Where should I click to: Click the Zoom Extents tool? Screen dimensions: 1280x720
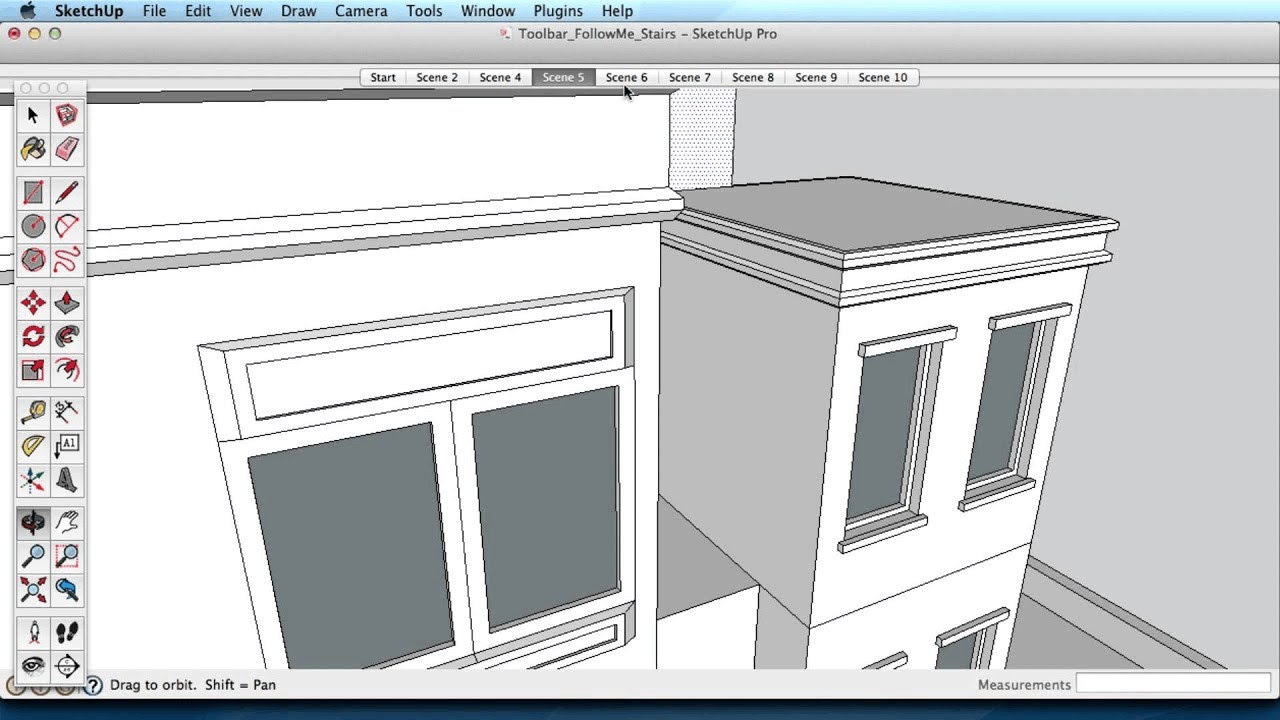tap(33, 590)
